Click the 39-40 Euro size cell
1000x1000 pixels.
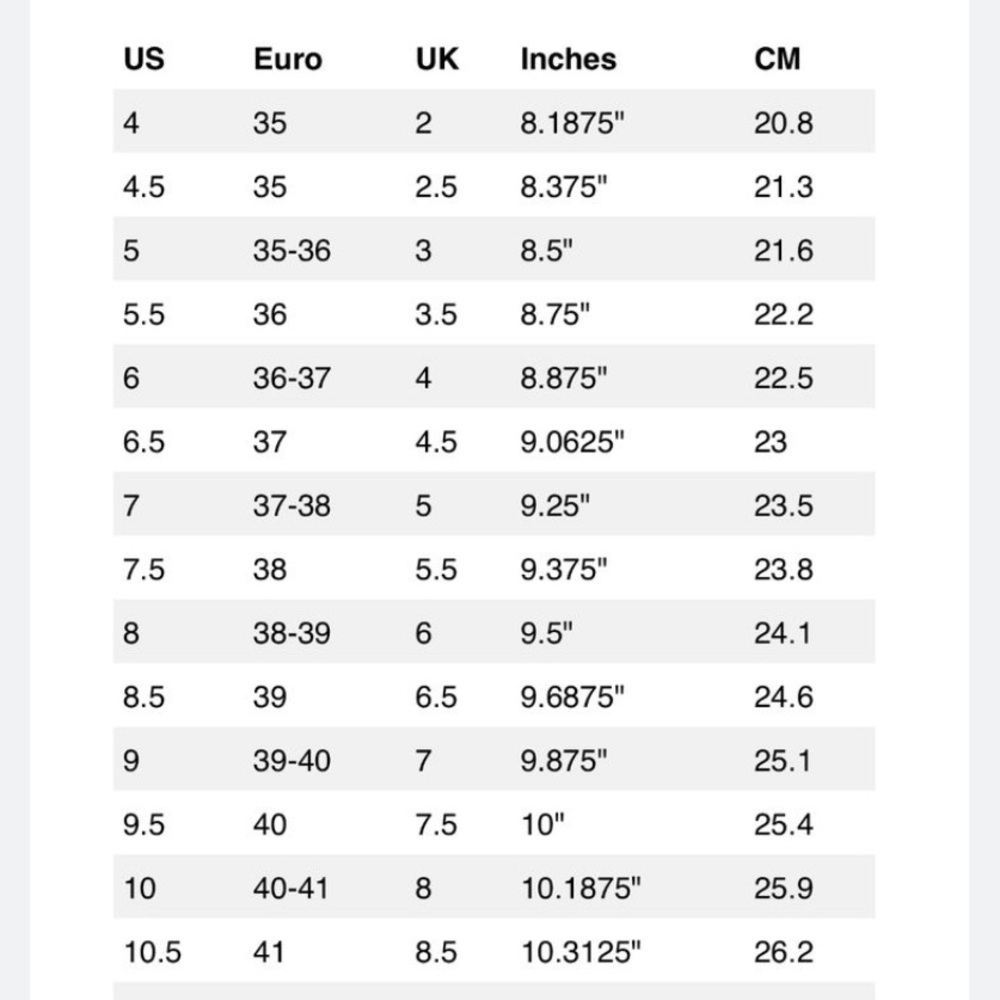291,760
